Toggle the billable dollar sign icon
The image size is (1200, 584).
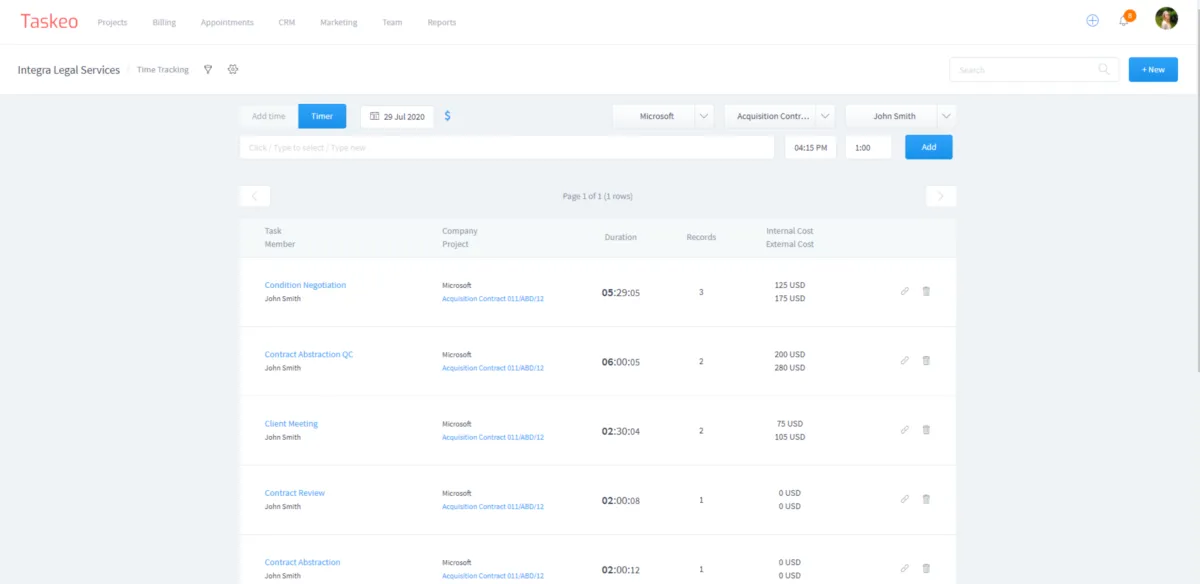[x=447, y=116]
